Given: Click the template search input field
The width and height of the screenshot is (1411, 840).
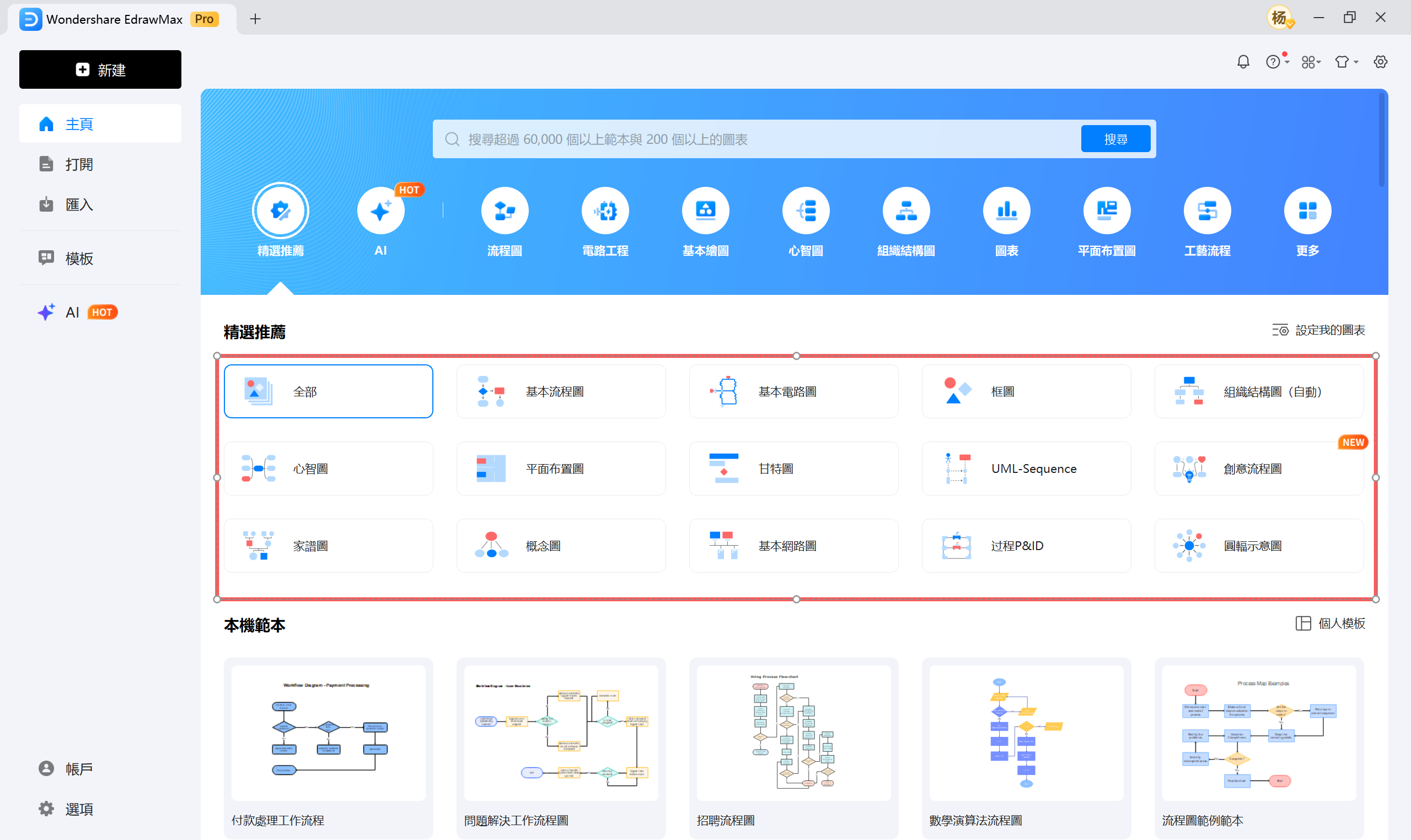Looking at the screenshot, I should click(759, 139).
